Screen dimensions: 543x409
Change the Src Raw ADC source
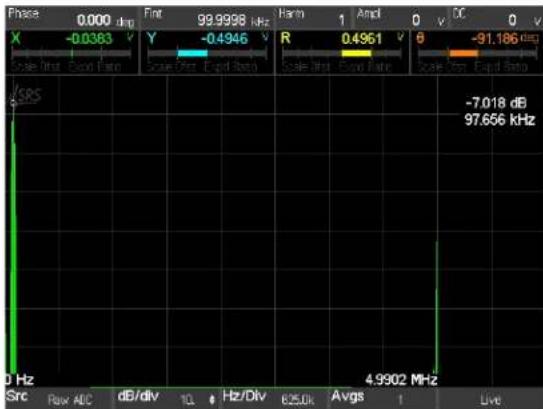(59, 399)
